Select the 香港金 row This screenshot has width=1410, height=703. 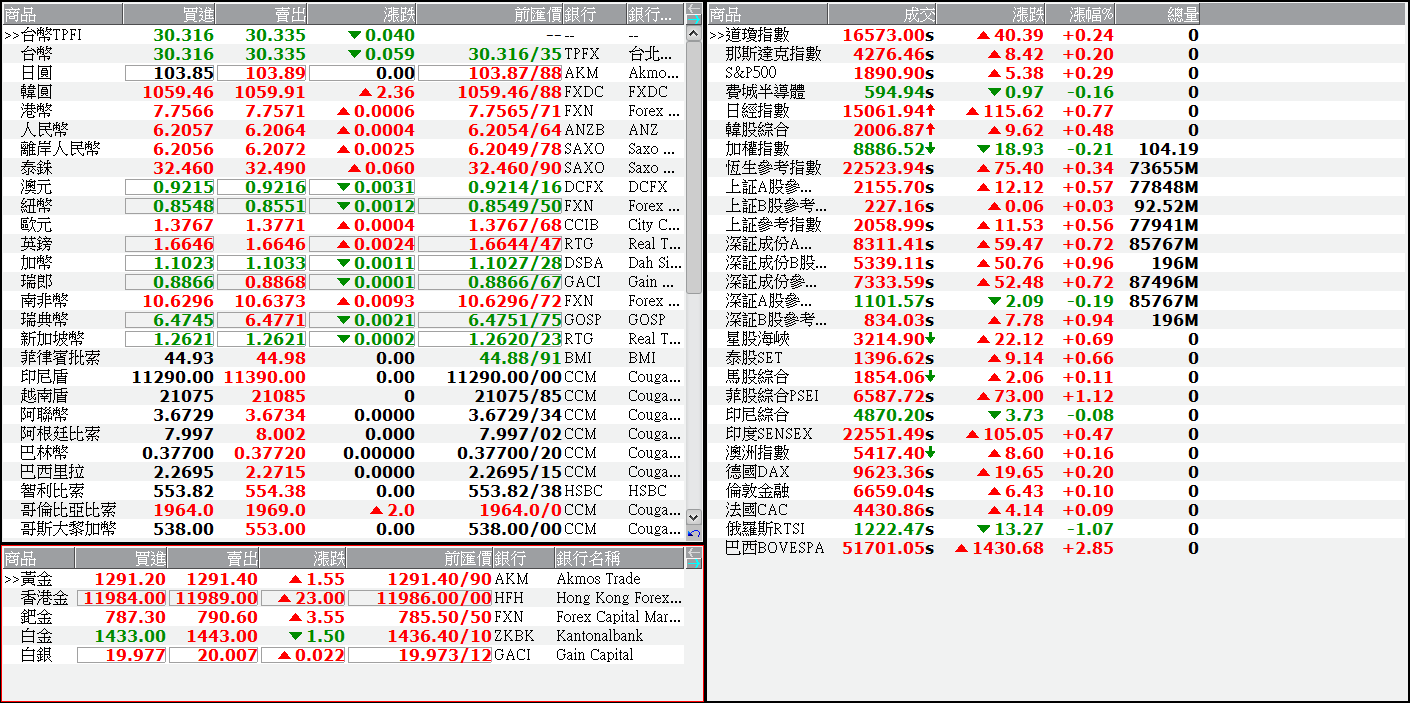point(344,598)
